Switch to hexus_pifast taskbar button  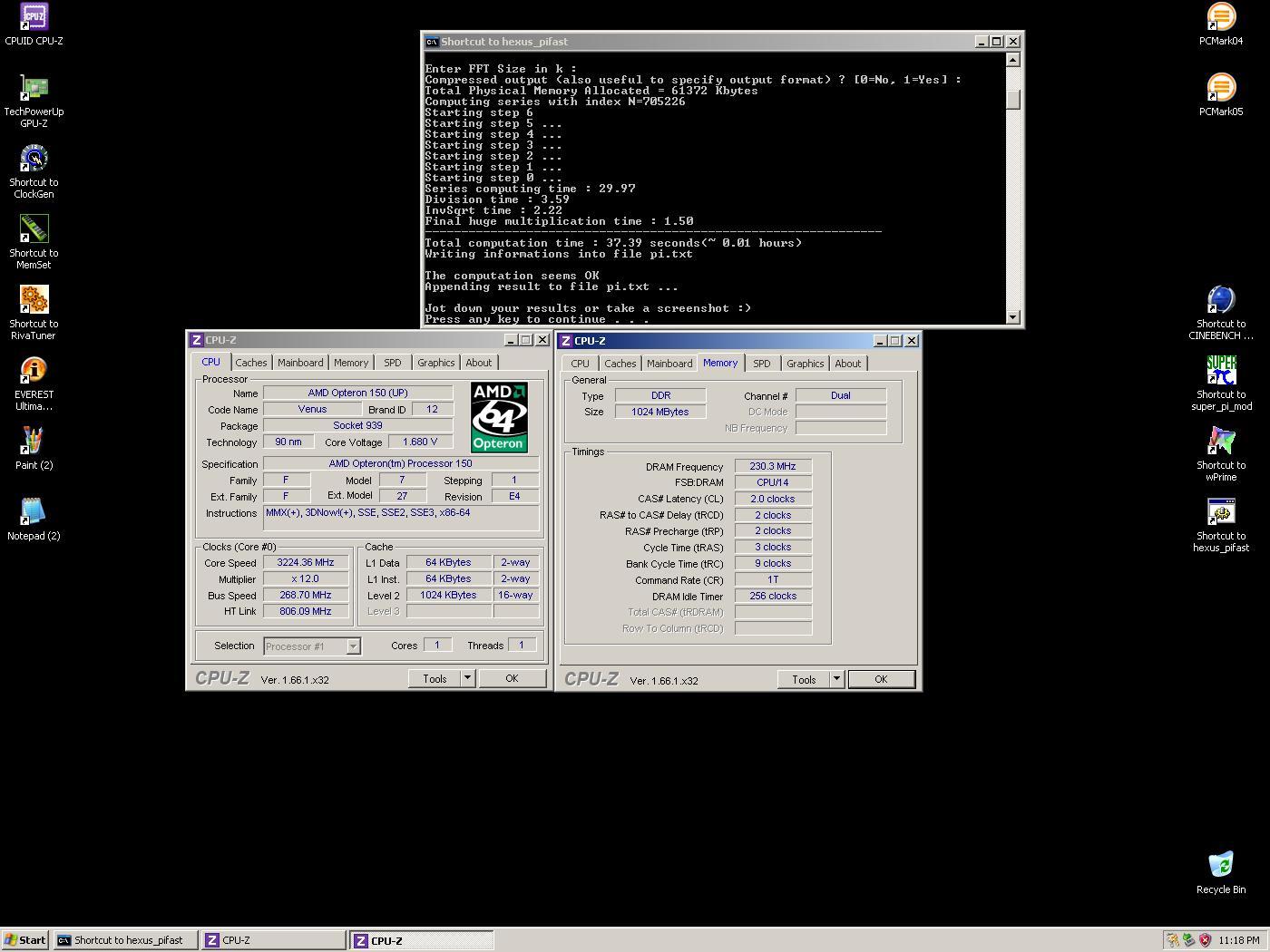point(124,940)
